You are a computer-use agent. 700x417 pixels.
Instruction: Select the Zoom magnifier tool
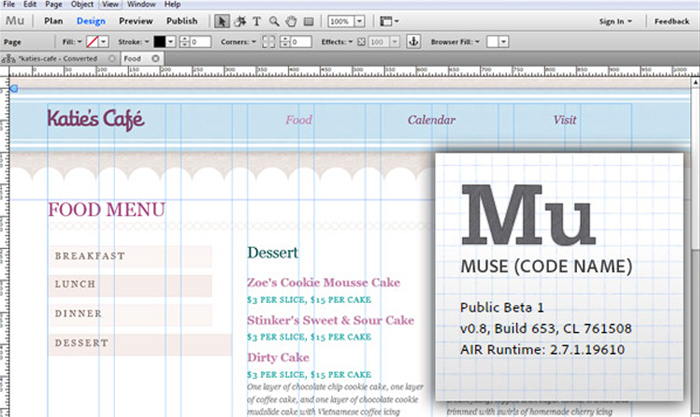(274, 21)
